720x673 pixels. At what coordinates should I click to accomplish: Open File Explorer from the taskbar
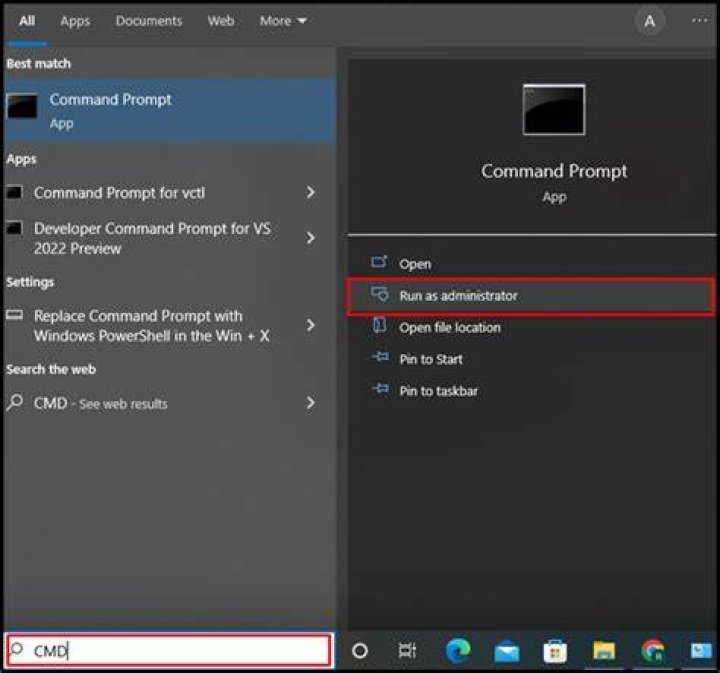point(603,651)
